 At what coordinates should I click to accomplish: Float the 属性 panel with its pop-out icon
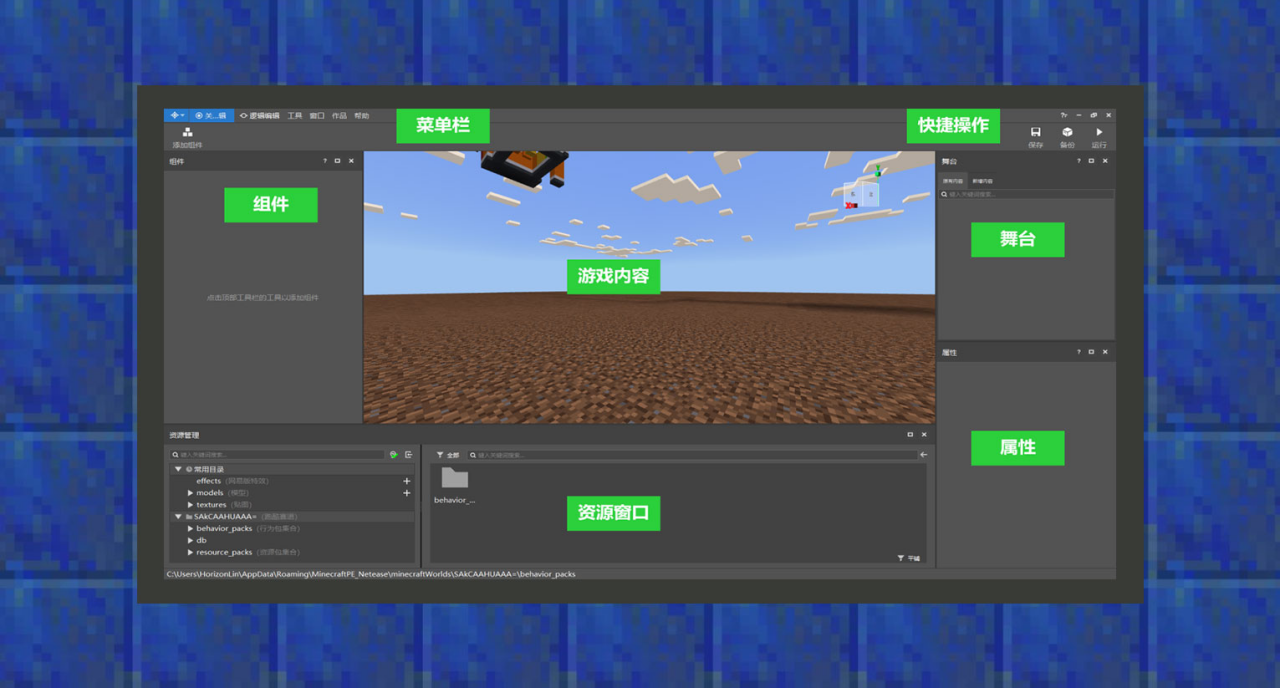[x=1091, y=352]
